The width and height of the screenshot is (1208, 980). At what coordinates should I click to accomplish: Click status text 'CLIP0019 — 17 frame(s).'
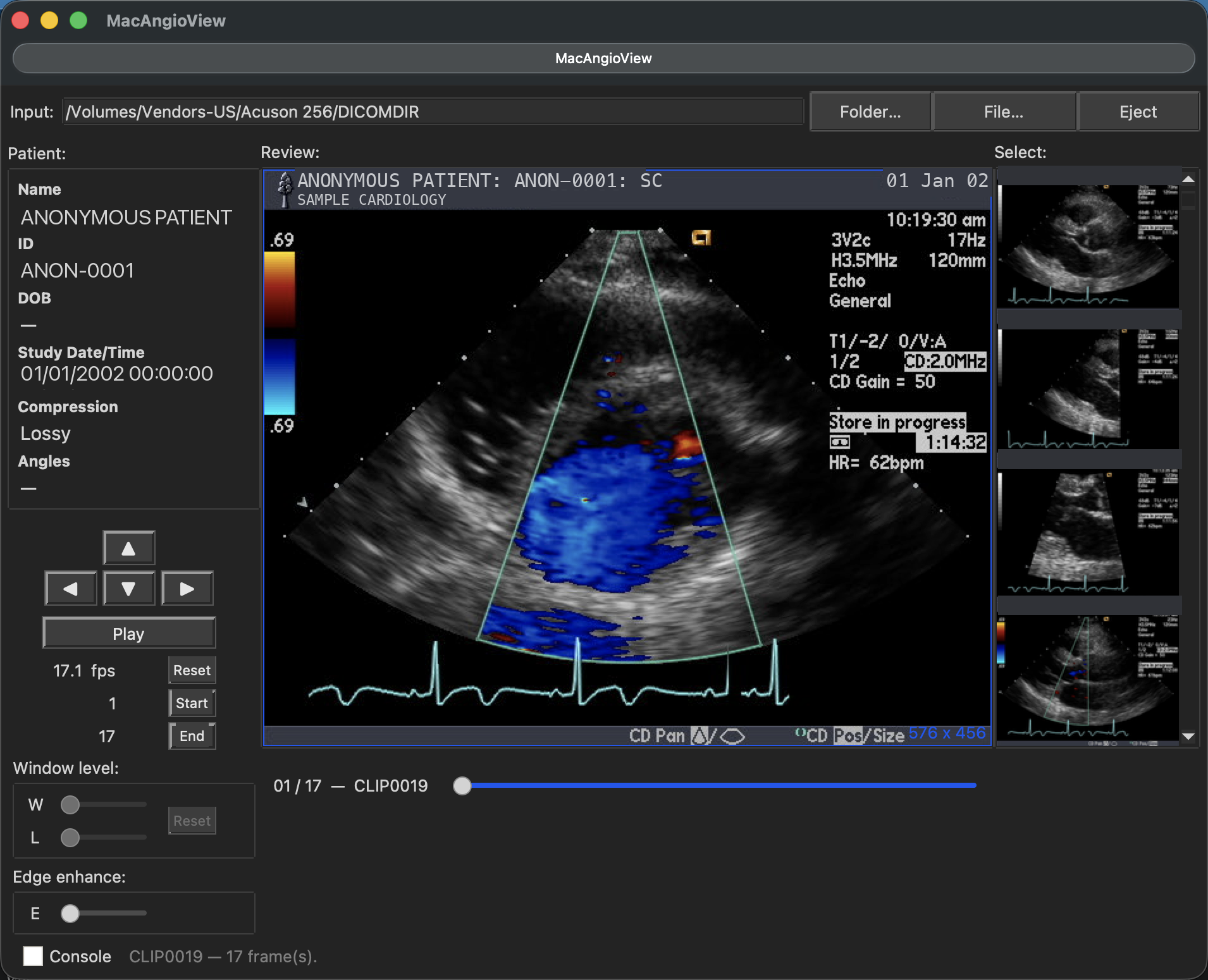click(223, 957)
